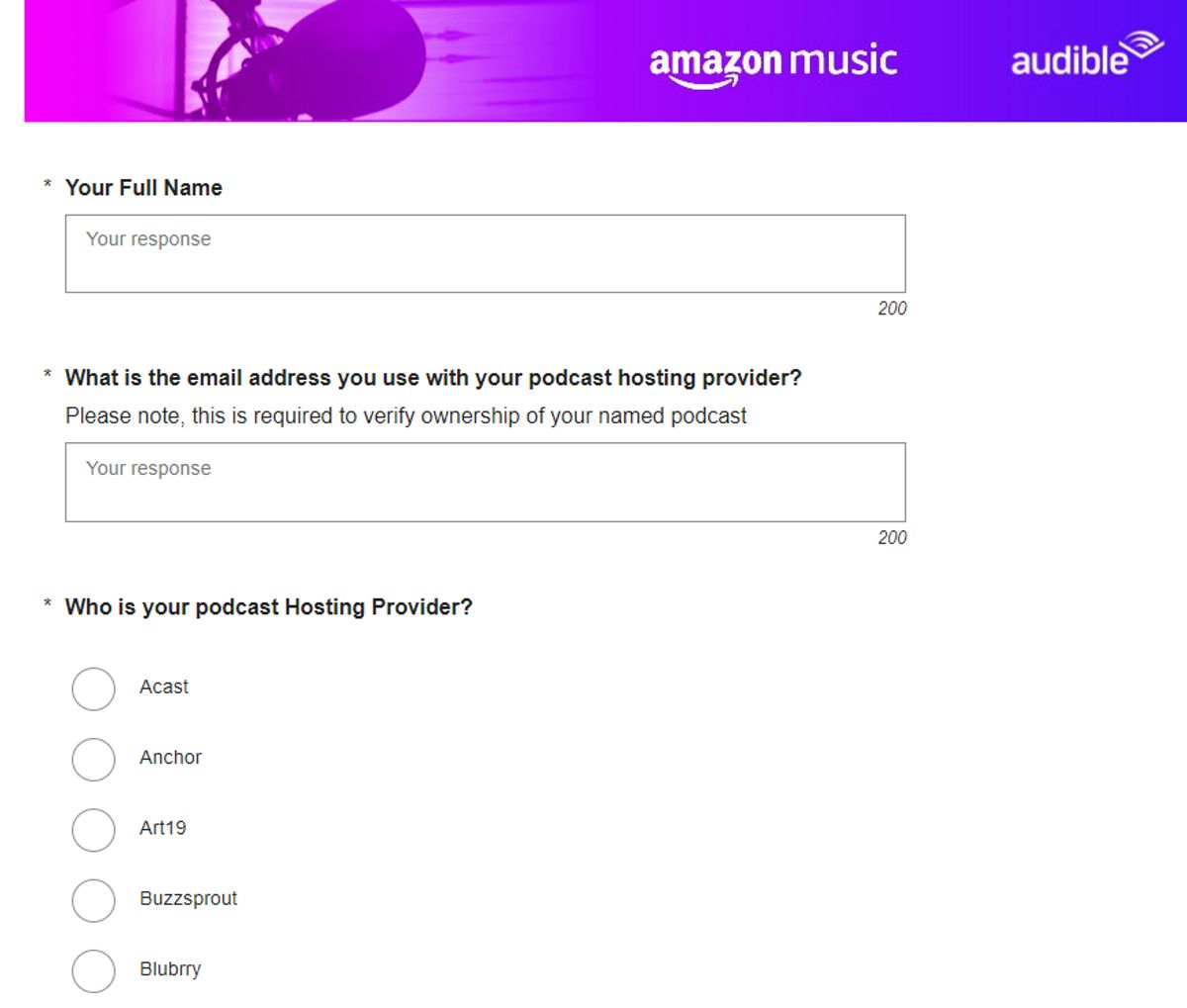Click the 200 character counter under Full Name
The image size is (1187, 1008).
891,309
